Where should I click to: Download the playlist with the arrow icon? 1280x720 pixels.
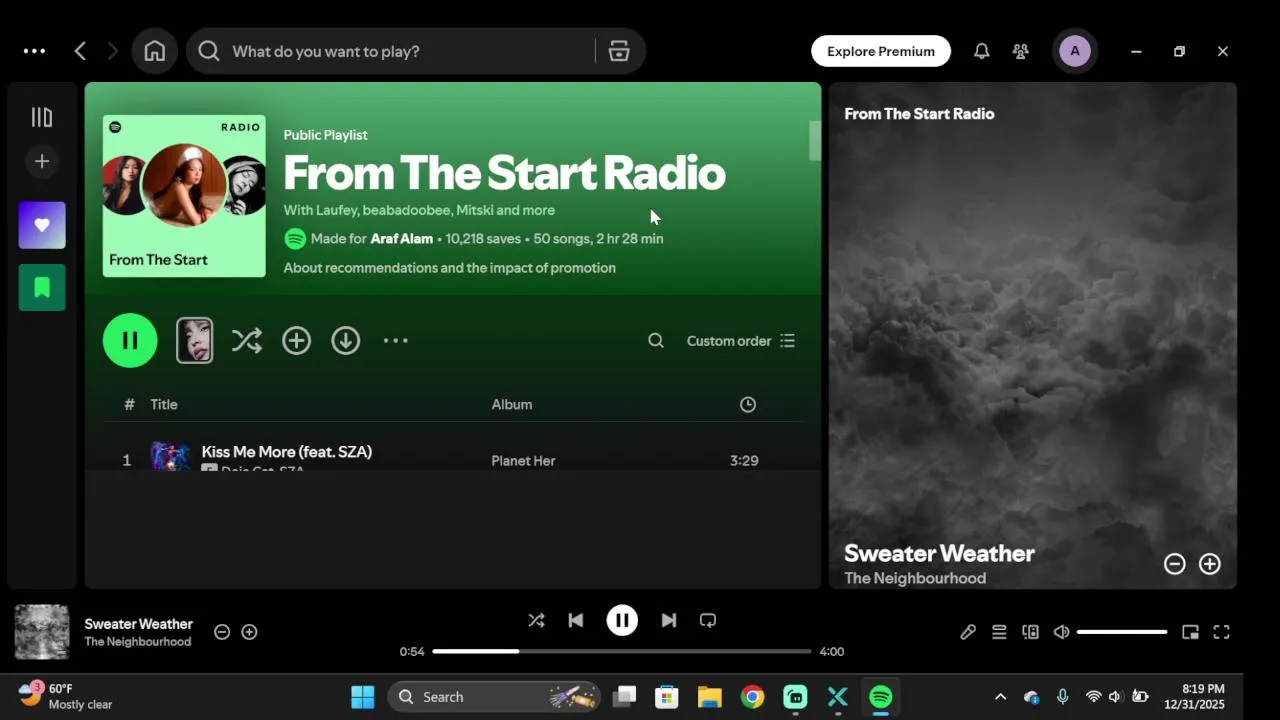pyautogui.click(x=346, y=341)
